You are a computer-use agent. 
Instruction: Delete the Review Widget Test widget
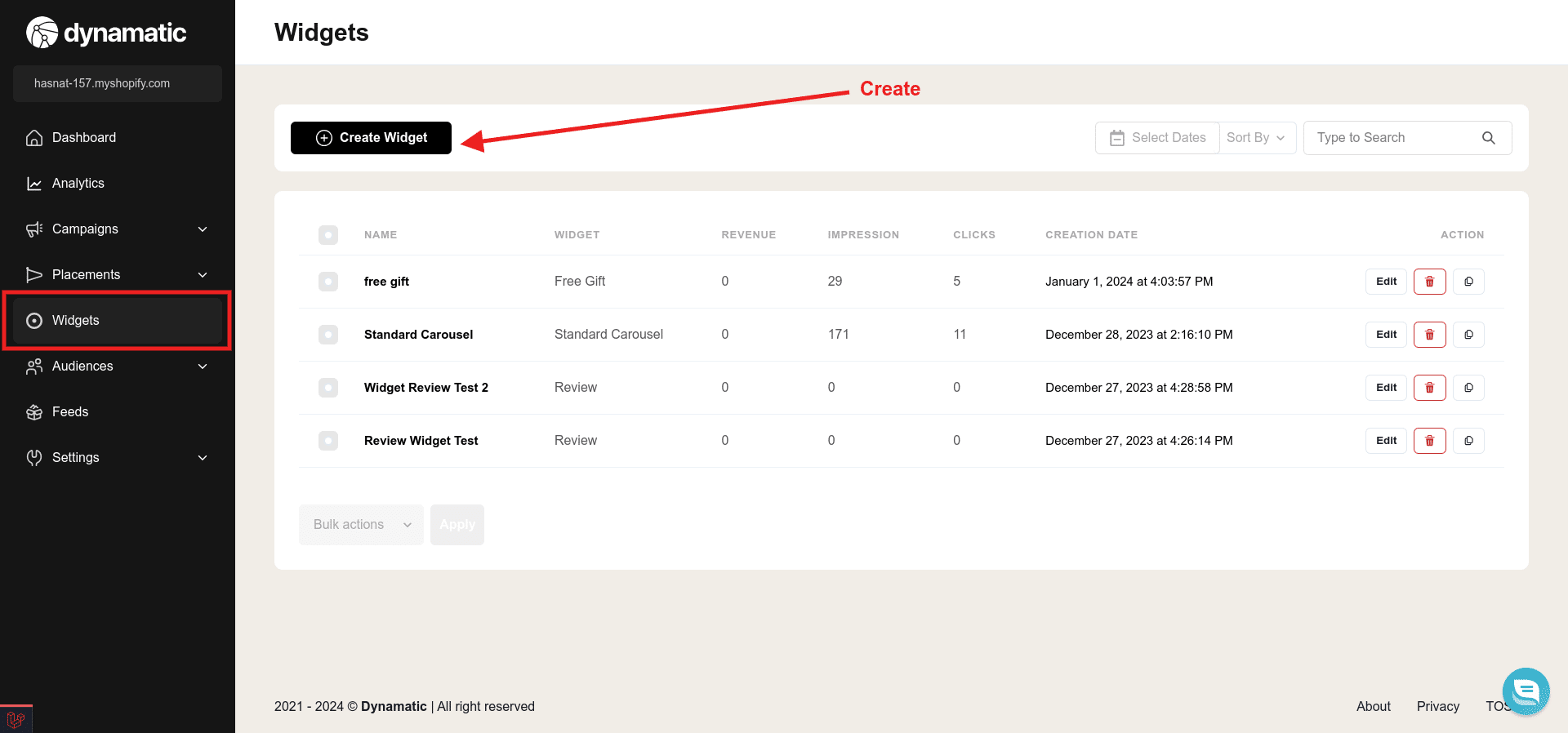[x=1429, y=441]
